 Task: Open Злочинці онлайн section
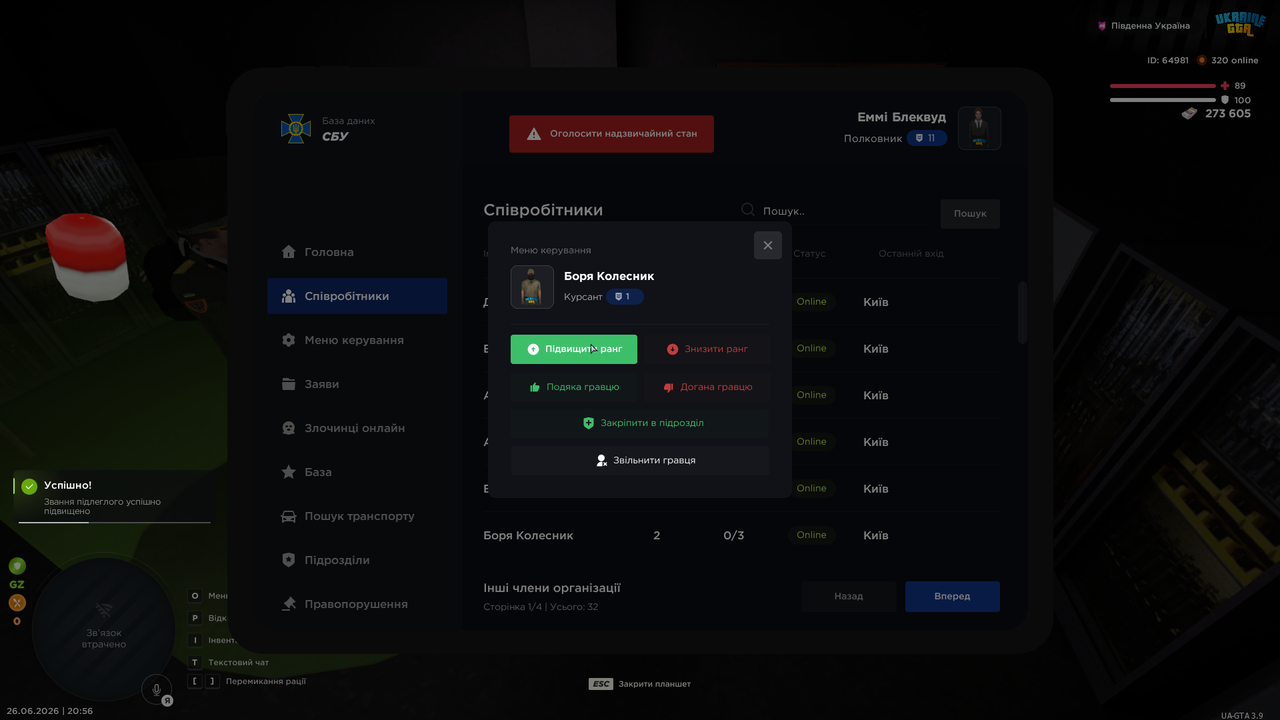tap(357, 428)
